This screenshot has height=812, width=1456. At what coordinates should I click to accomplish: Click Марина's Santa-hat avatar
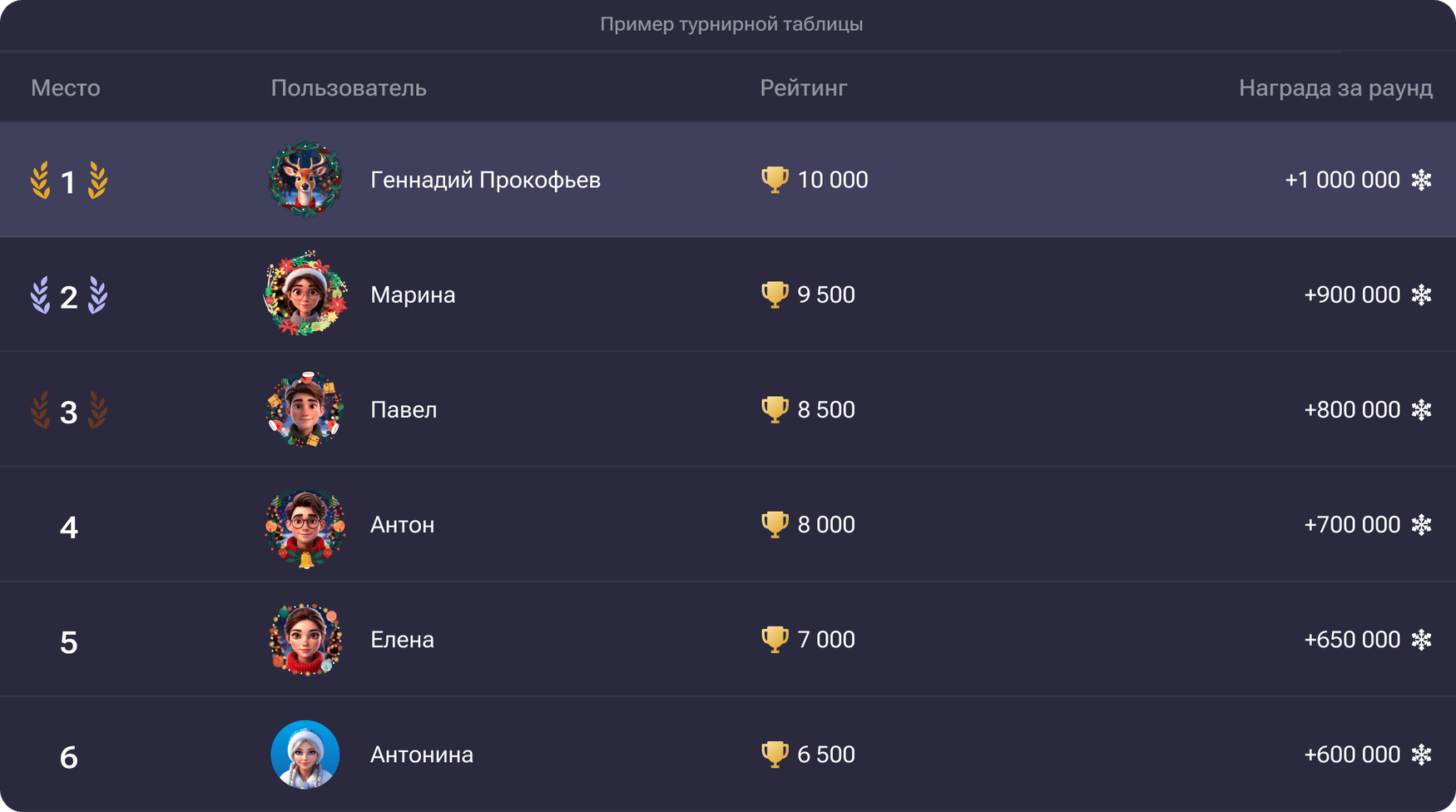(305, 295)
